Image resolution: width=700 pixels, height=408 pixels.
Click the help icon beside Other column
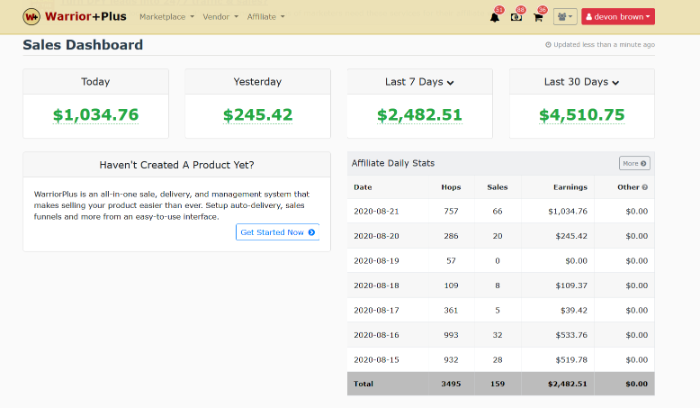pos(645,187)
